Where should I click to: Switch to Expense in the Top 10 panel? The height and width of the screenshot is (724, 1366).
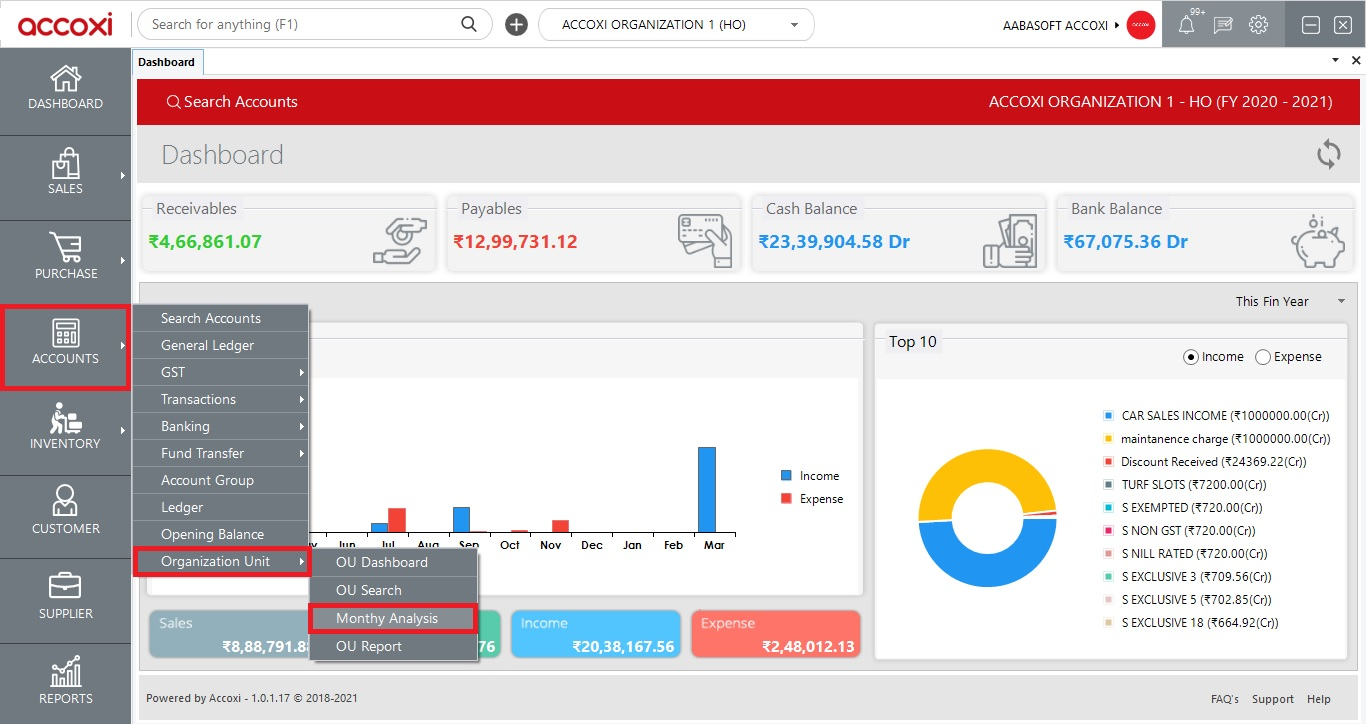point(1262,356)
